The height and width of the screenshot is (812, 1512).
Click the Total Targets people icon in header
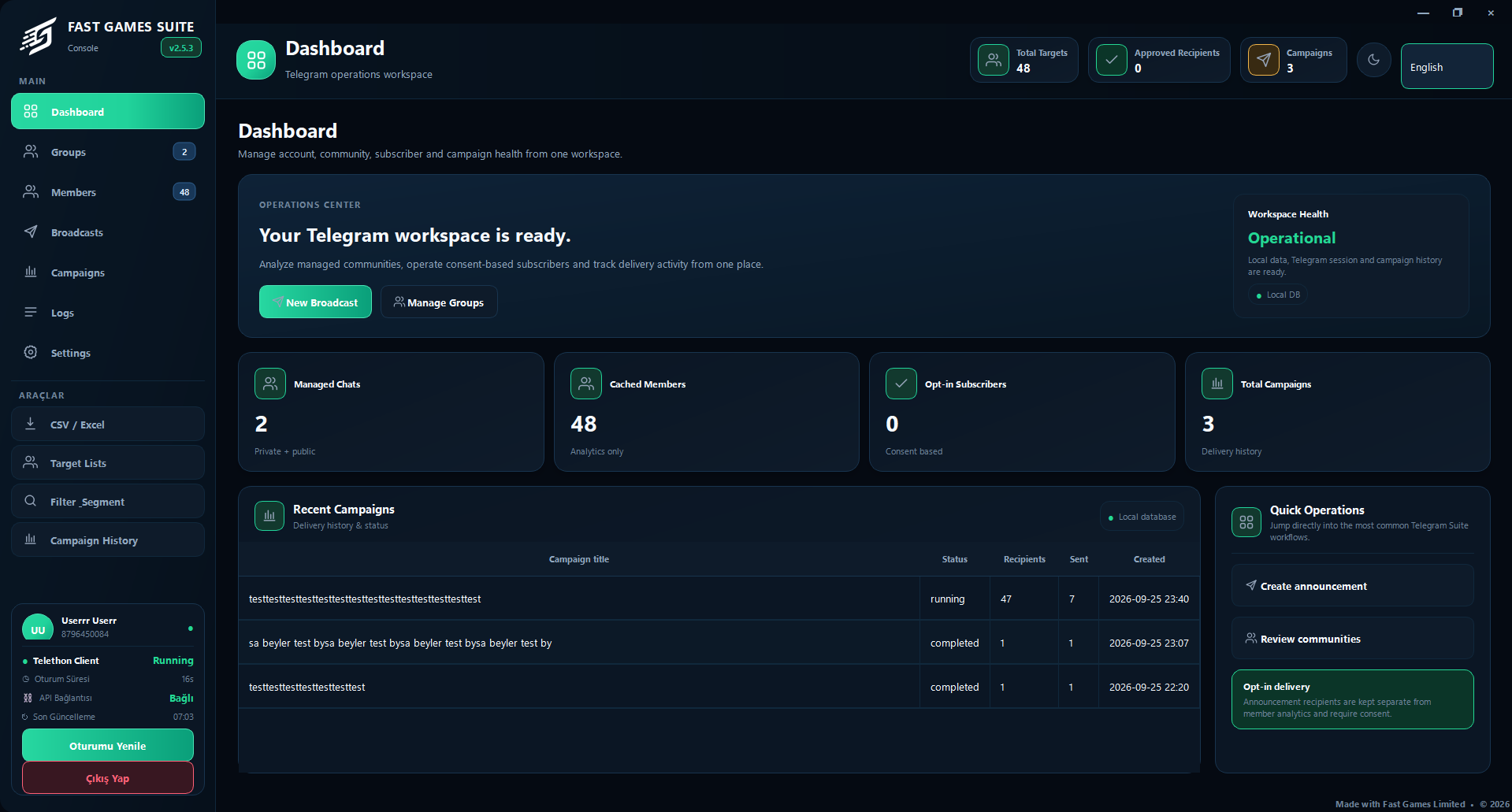tap(994, 60)
